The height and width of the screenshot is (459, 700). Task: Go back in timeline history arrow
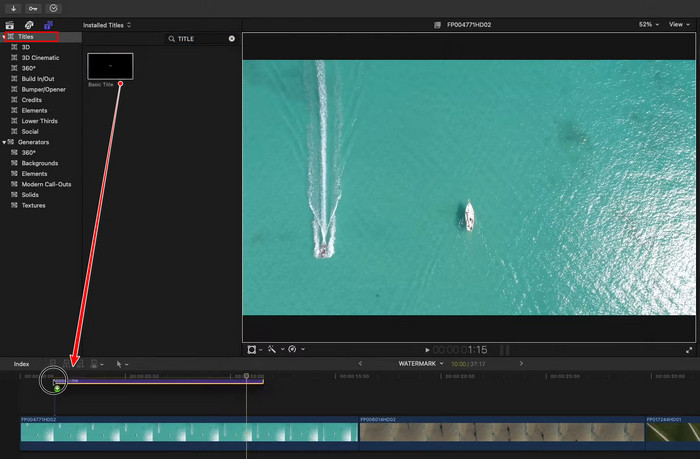pos(360,363)
